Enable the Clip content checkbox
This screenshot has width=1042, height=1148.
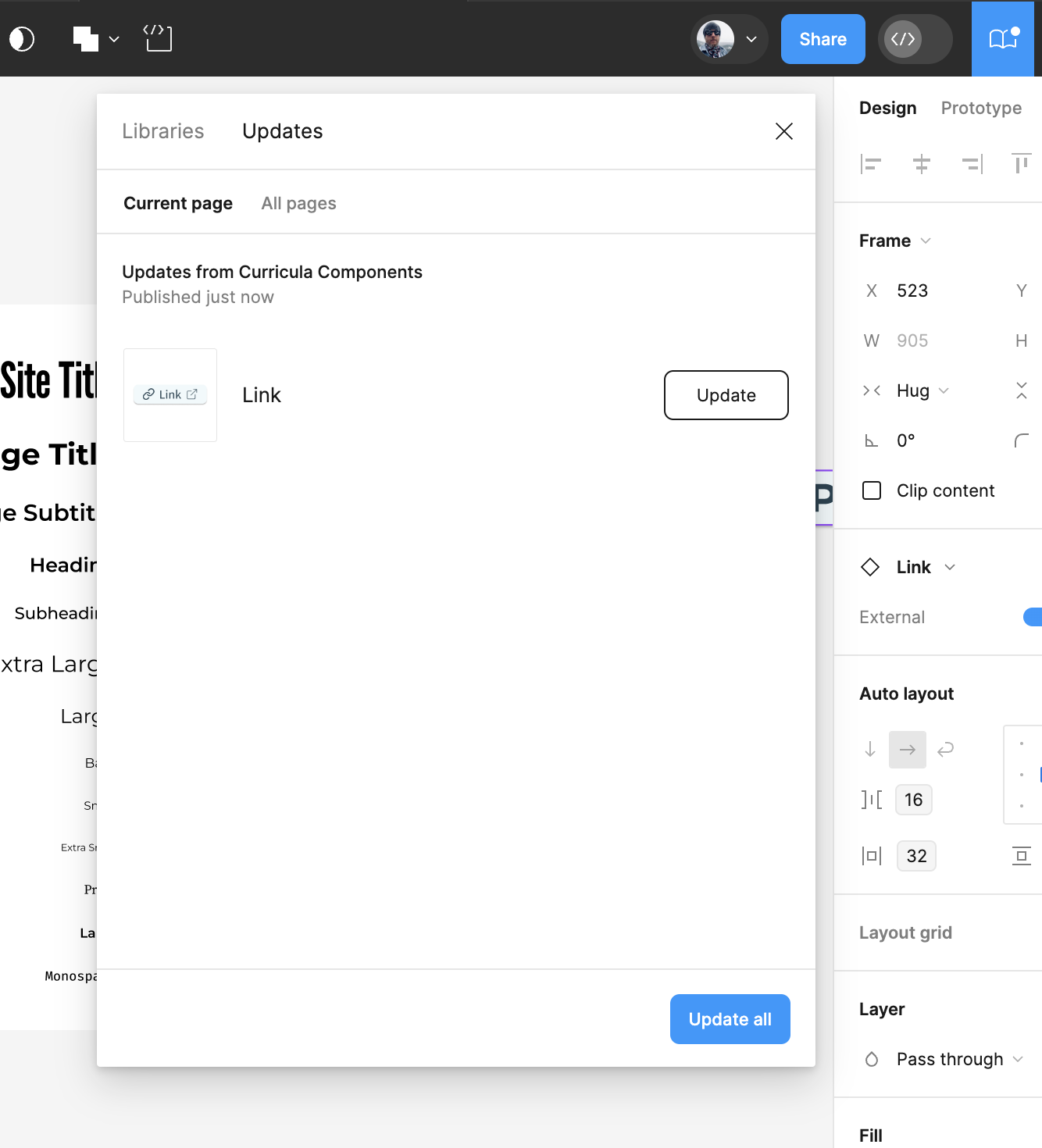pos(872,490)
